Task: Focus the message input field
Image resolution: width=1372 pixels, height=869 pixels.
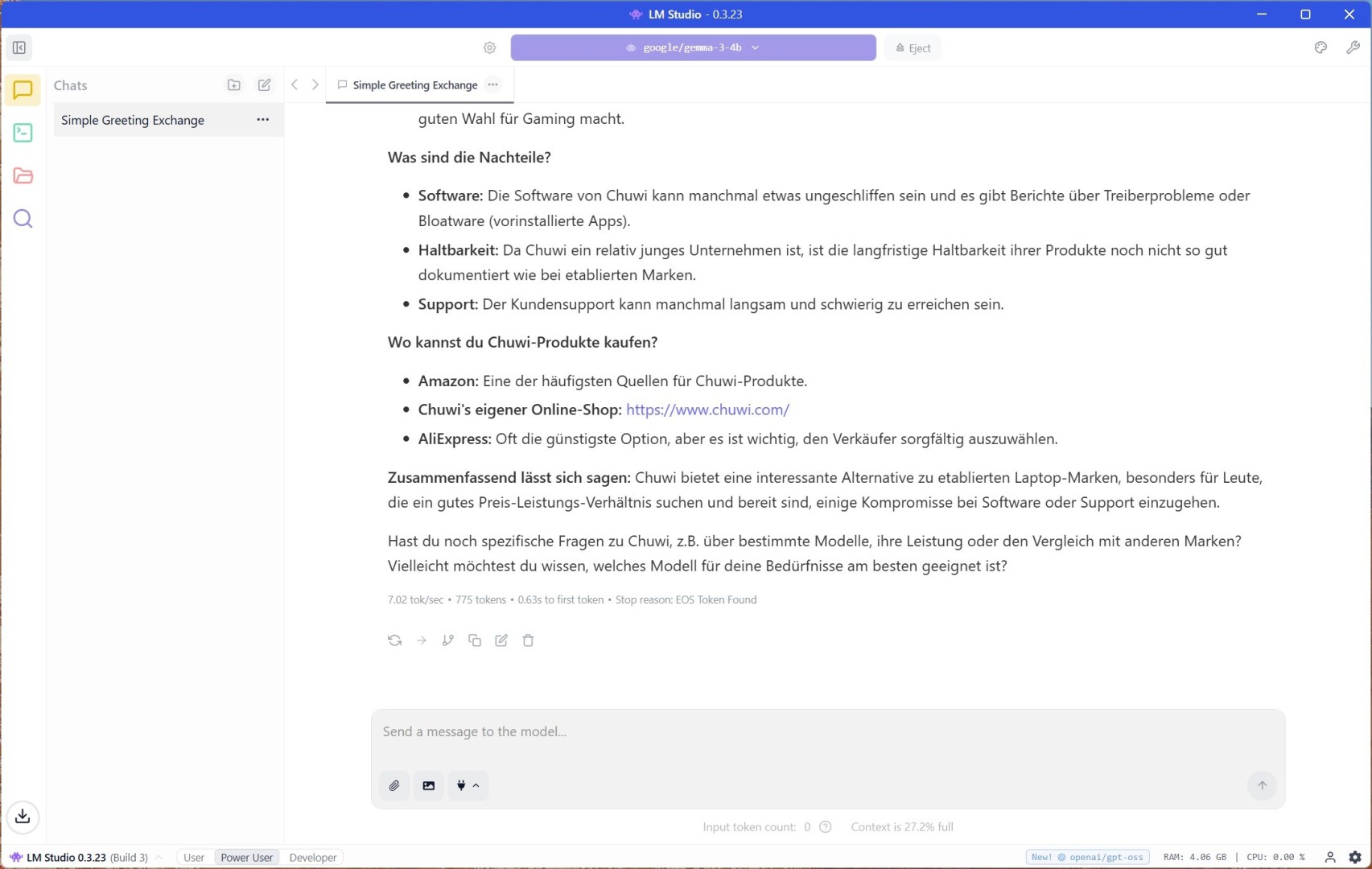Action: (827, 732)
